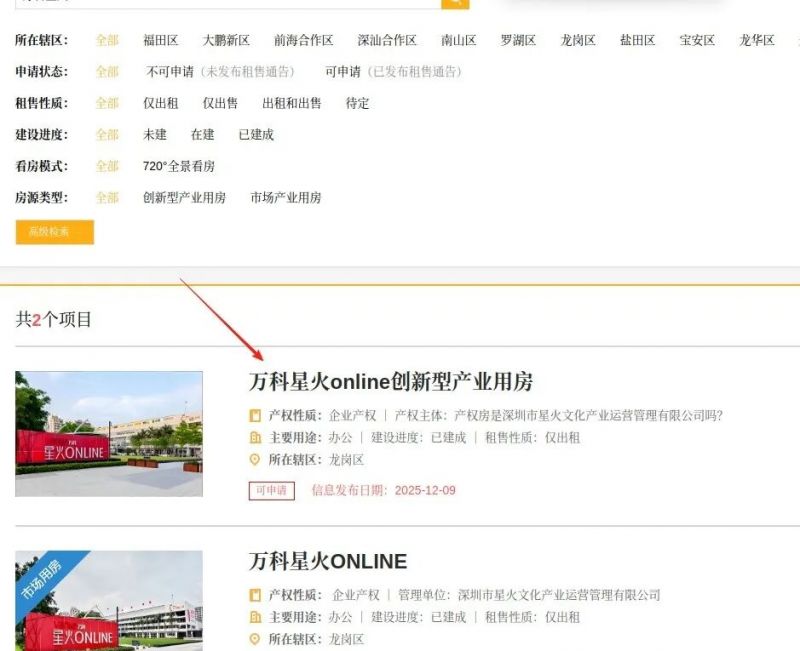Click main usage icon in second listing
Image resolution: width=800 pixels, height=651 pixels.
255,617
